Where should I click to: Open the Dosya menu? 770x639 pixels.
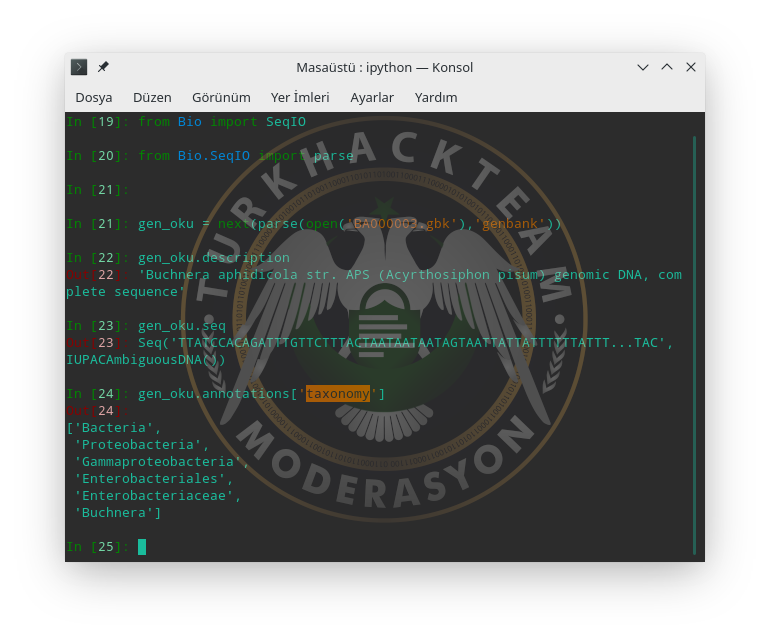[94, 97]
